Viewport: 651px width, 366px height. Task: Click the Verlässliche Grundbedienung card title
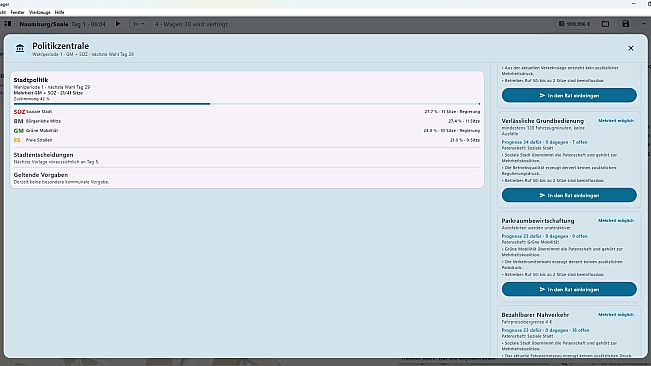[542, 121]
